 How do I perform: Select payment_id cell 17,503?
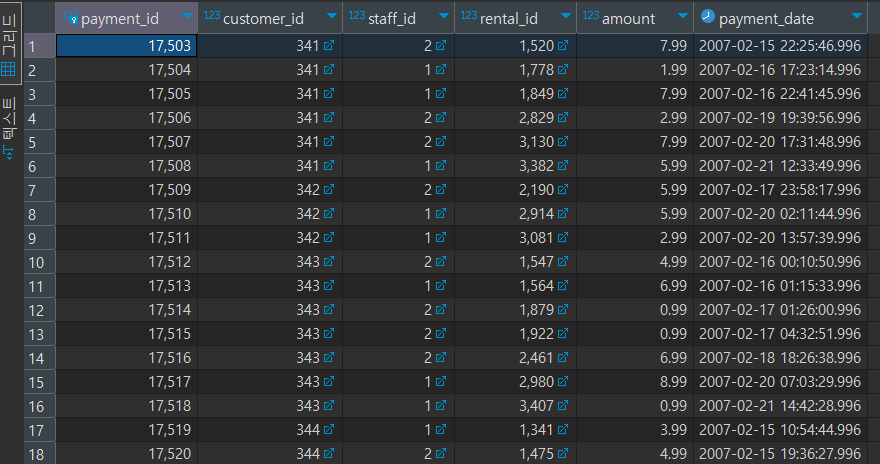[x=126, y=46]
